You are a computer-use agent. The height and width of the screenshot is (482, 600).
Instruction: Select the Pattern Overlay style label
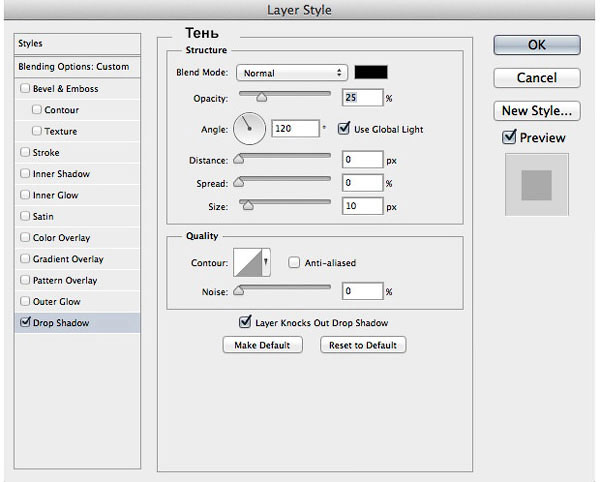tap(65, 280)
